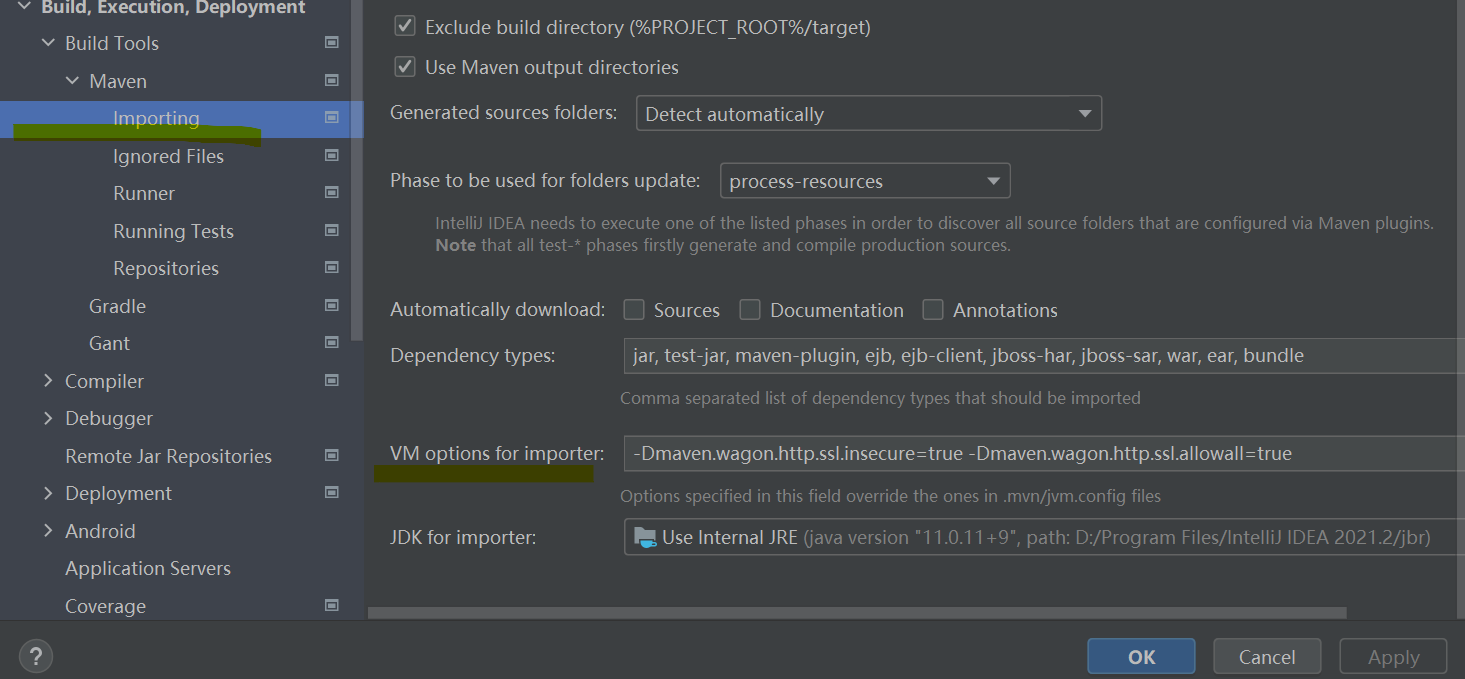The width and height of the screenshot is (1465, 679).
Task: Click the project-level icon beside Coverage
Action: coord(332,605)
